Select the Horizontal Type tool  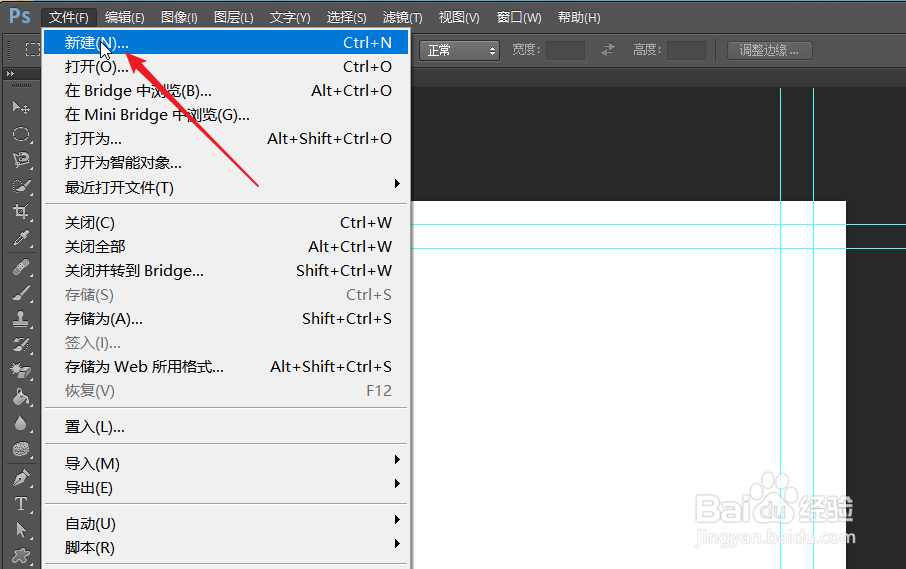[21, 504]
